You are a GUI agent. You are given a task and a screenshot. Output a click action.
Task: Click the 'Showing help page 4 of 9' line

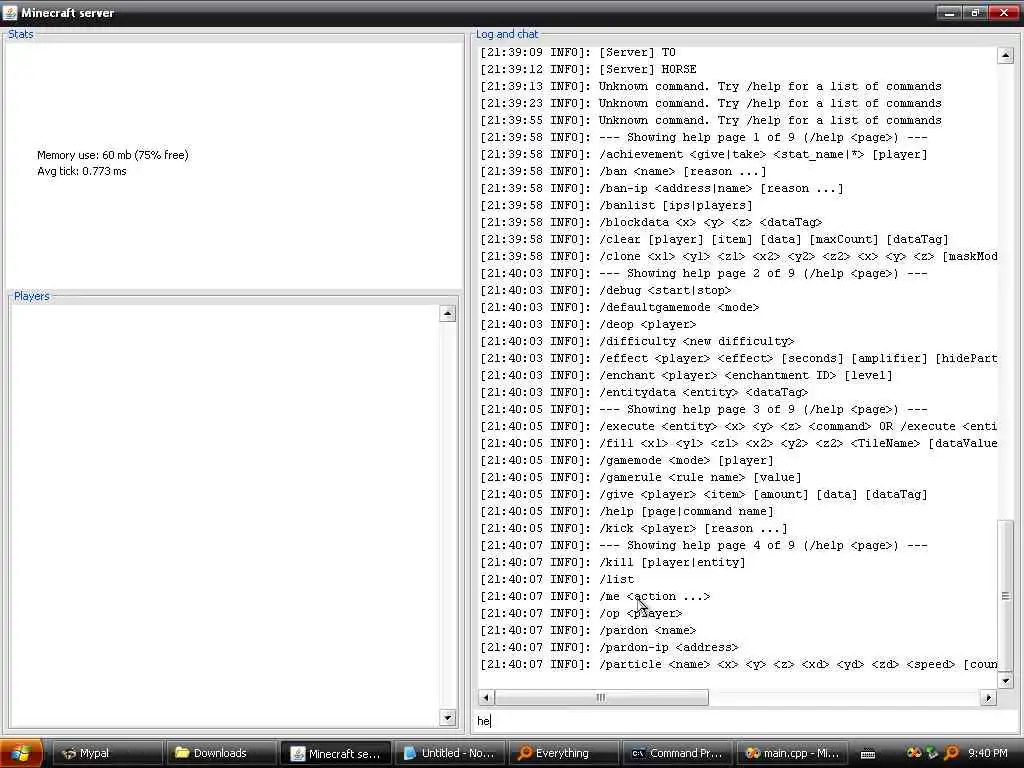(704, 545)
